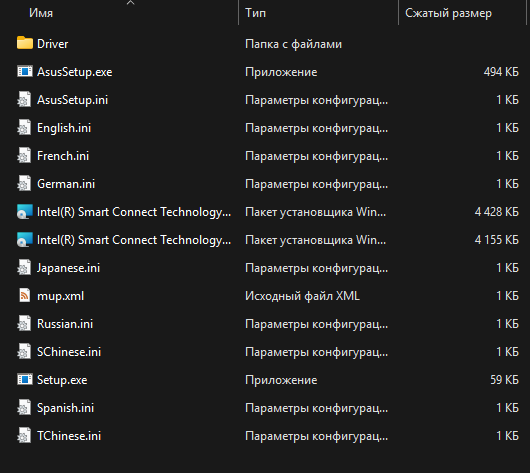
Task: Select the Russian.ini file name
Action: [x=65, y=324]
